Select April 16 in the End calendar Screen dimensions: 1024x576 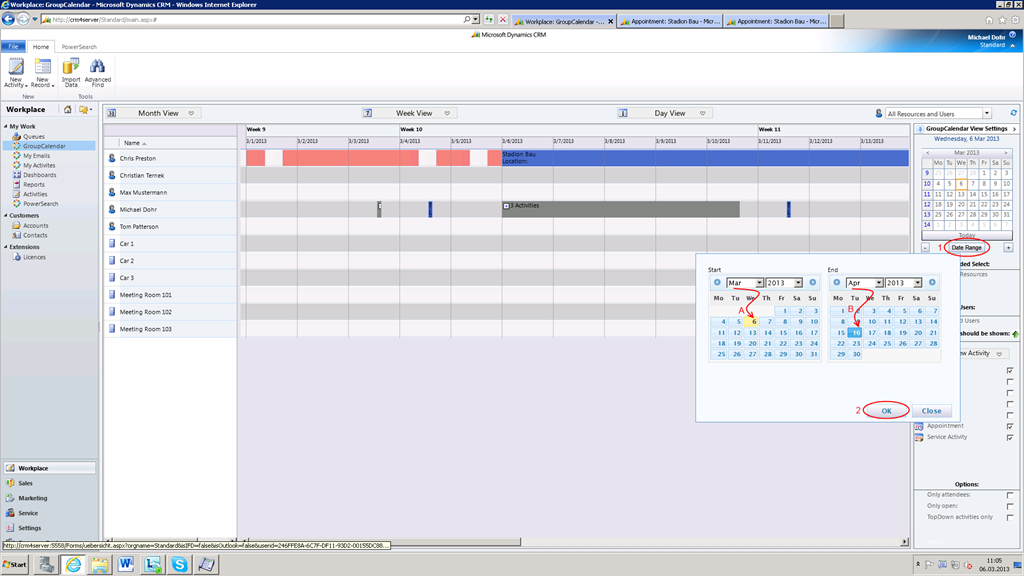point(854,331)
